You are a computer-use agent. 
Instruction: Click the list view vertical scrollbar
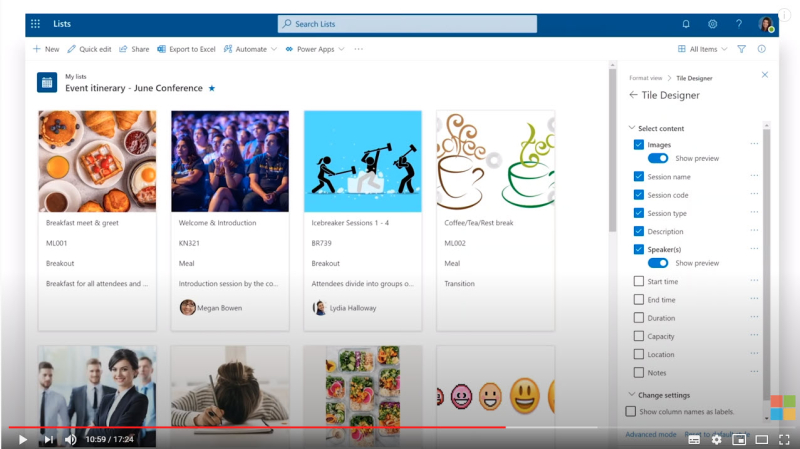(612, 151)
